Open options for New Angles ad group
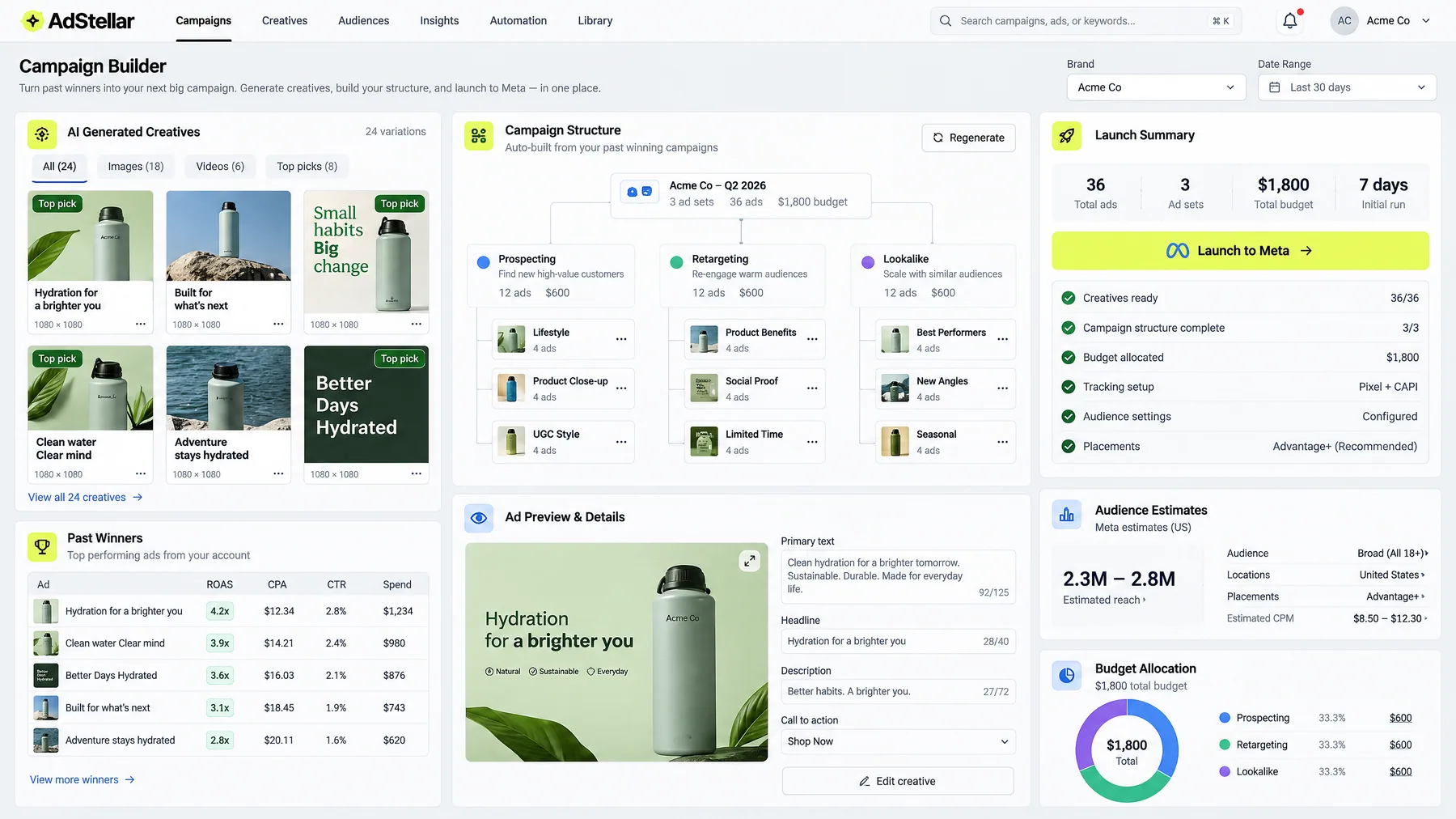The image size is (1456, 819). tap(1003, 388)
